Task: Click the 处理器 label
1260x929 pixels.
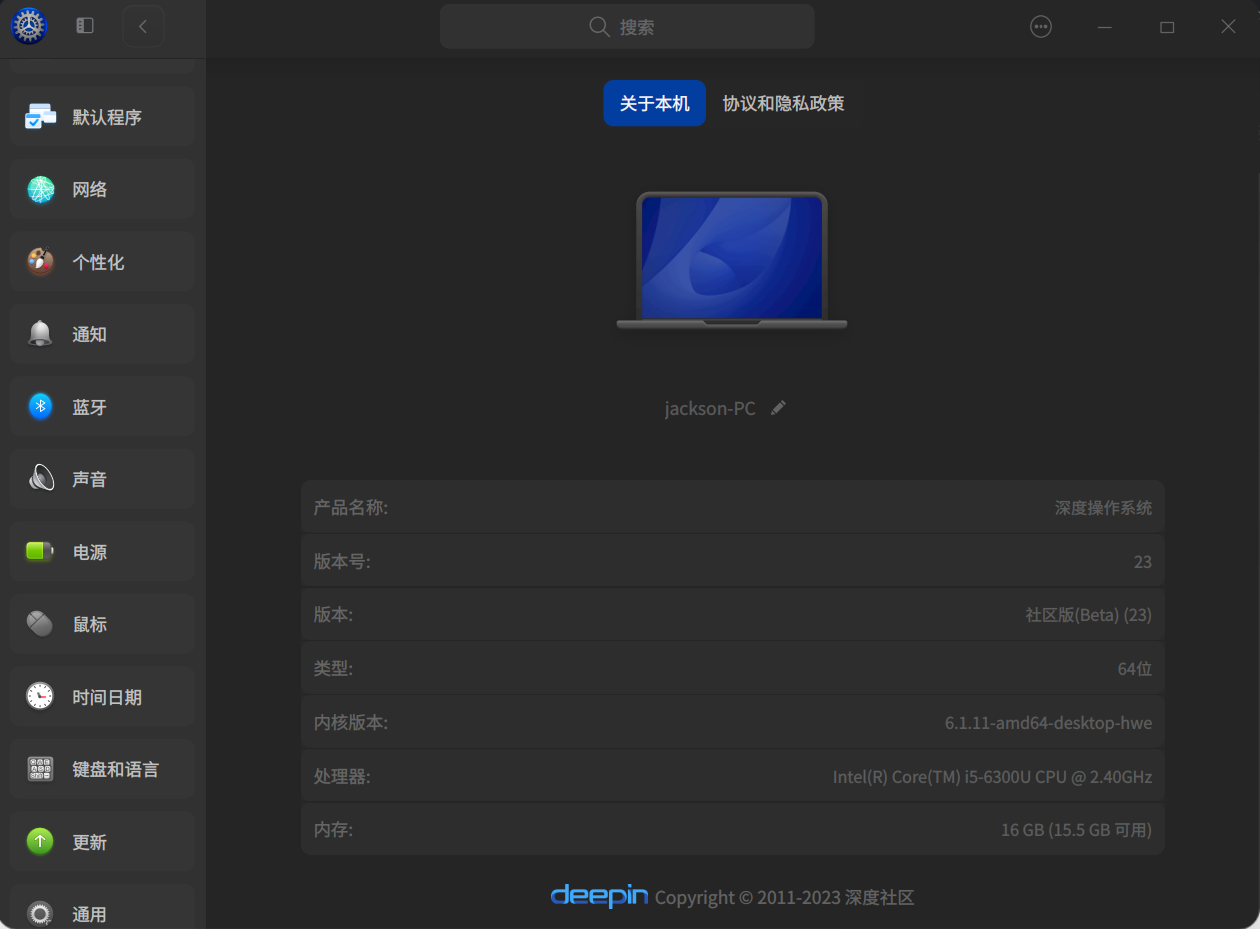Action: pyautogui.click(x=342, y=776)
